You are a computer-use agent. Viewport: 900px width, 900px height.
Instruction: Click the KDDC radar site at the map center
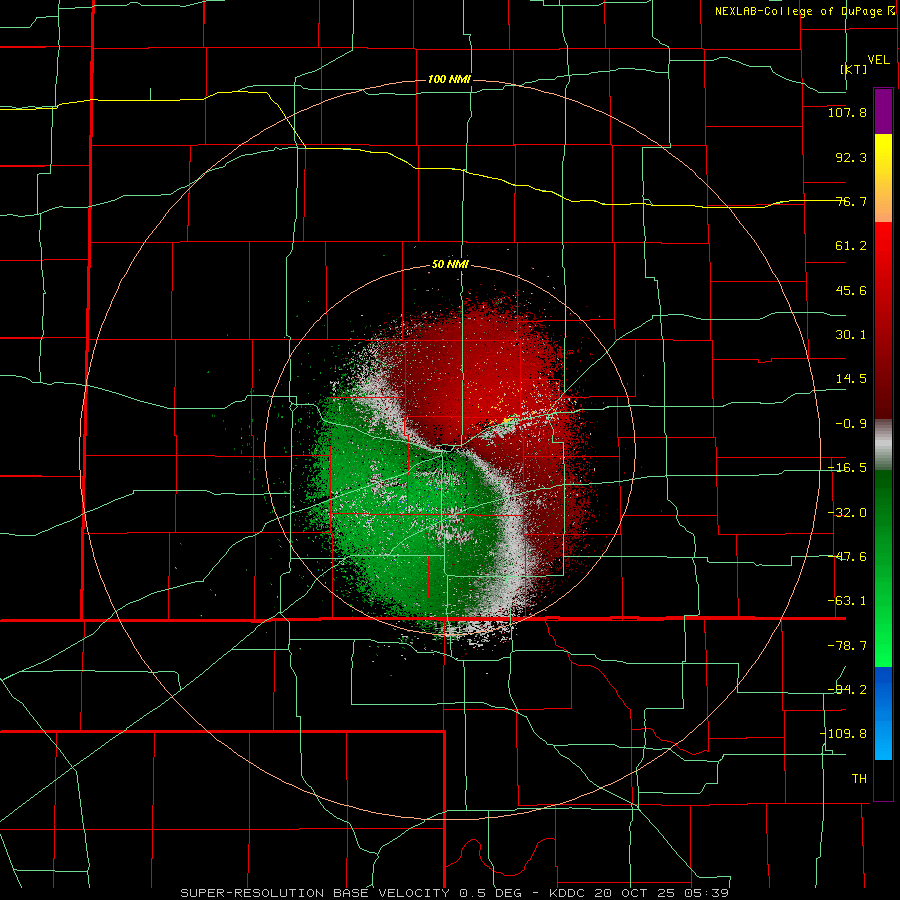pos(451,451)
